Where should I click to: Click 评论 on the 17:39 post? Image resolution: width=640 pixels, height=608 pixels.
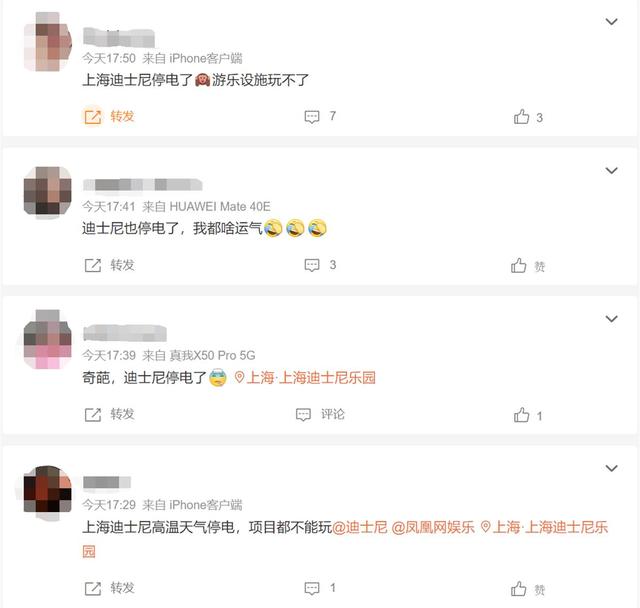pos(320,414)
